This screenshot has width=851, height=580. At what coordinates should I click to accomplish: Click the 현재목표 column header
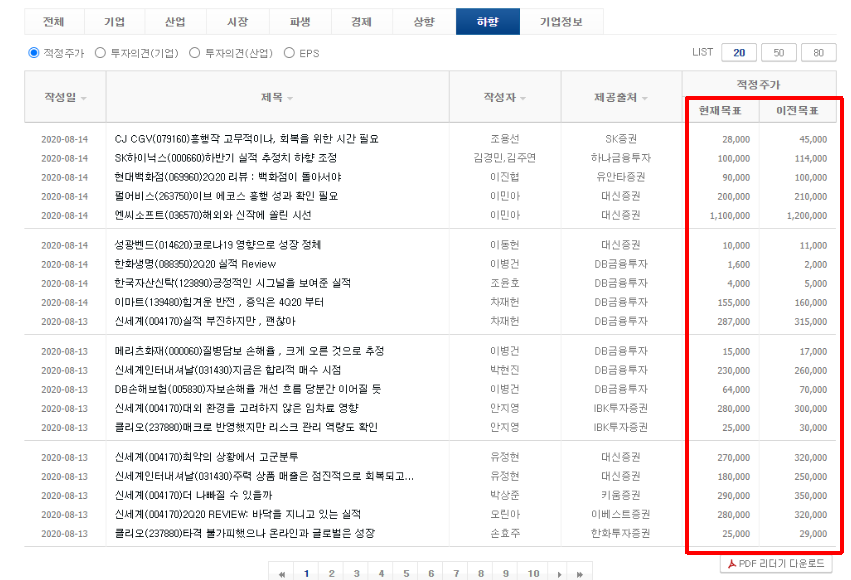(x=720, y=111)
